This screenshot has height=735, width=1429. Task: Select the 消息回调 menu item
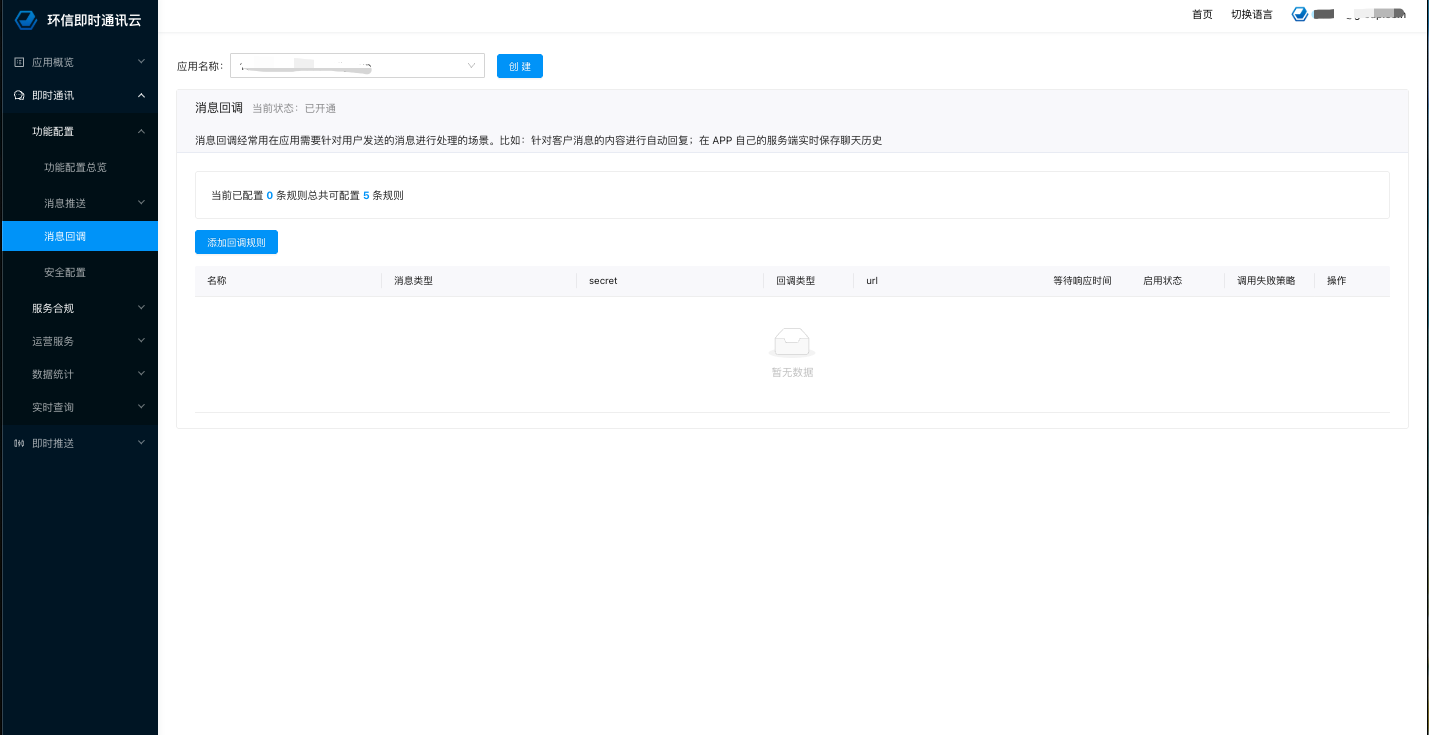[65, 236]
